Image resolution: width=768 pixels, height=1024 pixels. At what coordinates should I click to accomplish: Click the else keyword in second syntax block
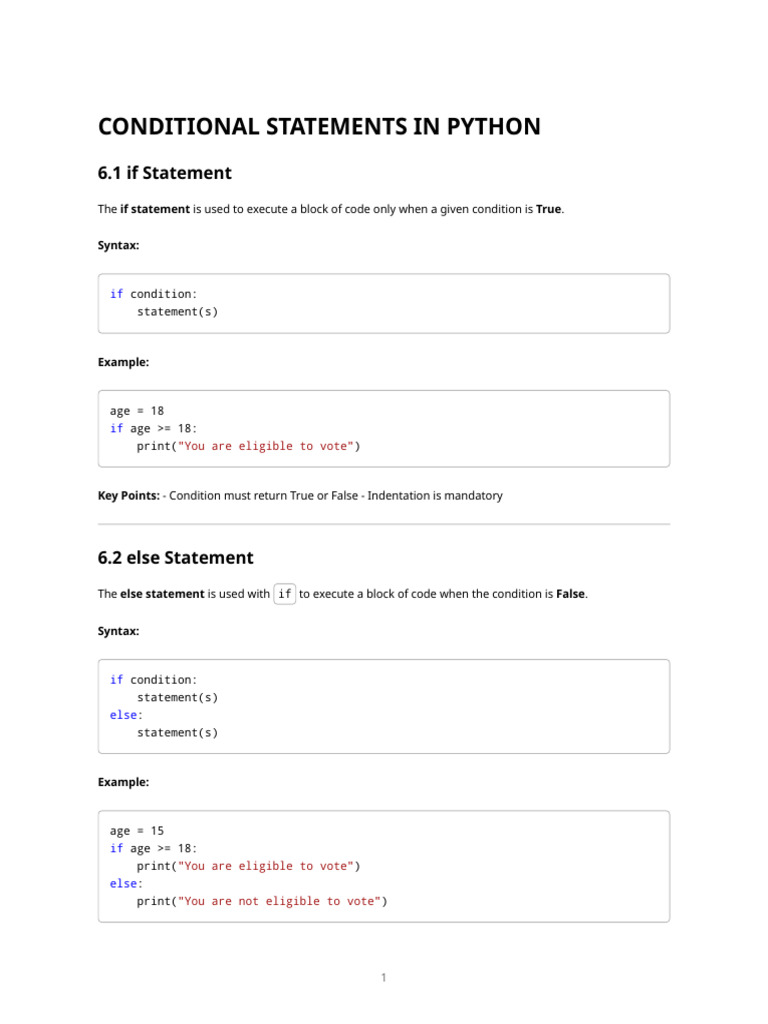[x=123, y=715]
